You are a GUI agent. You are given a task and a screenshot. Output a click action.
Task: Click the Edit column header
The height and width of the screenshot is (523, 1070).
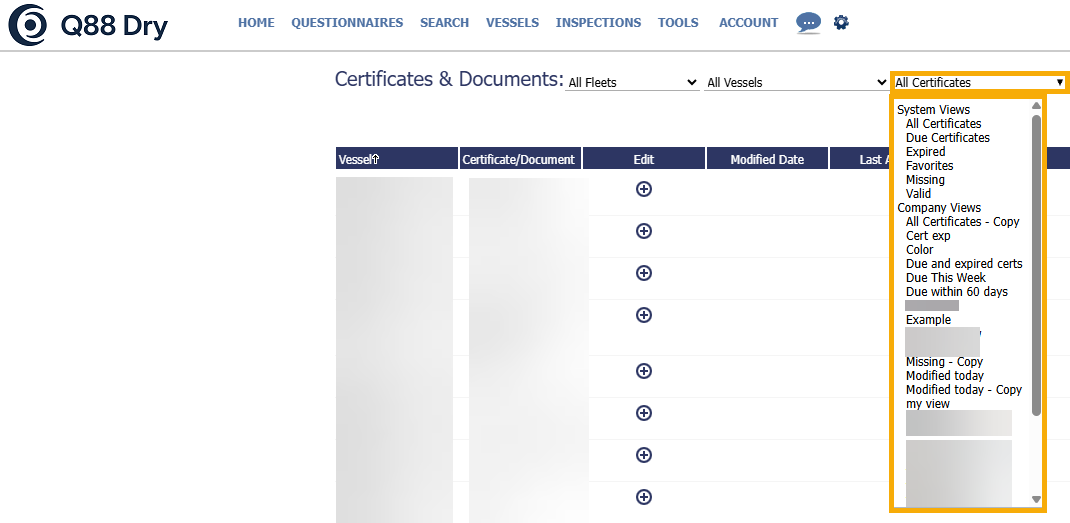tap(644, 158)
